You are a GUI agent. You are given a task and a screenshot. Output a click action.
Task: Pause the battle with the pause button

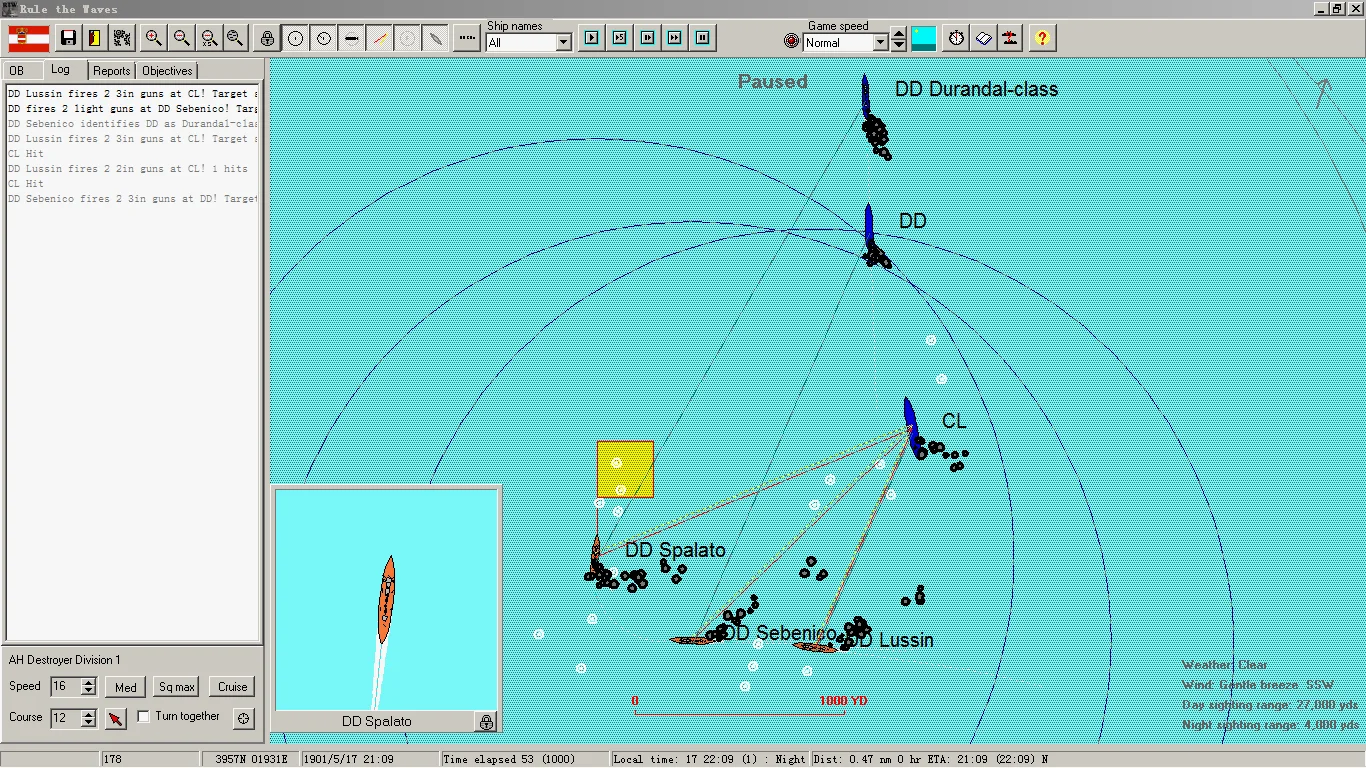click(703, 38)
